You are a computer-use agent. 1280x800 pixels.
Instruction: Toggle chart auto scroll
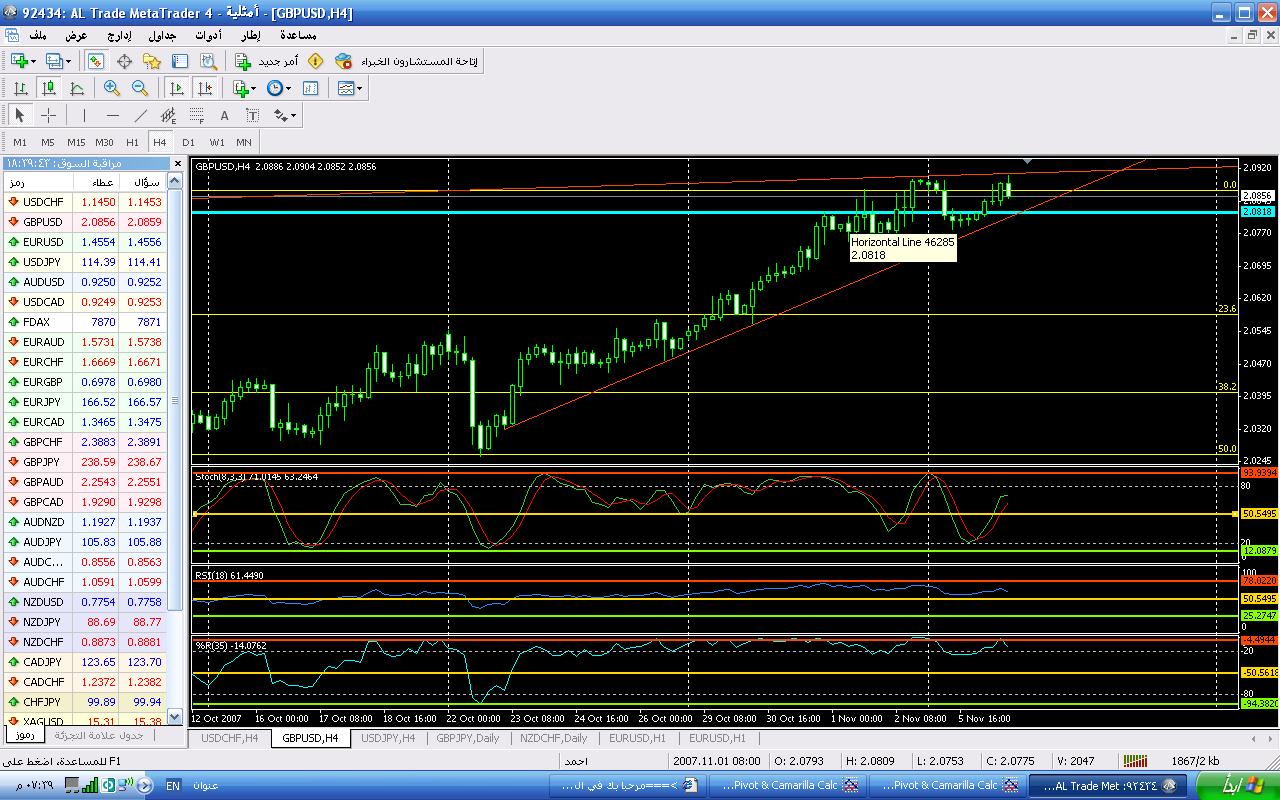177,88
